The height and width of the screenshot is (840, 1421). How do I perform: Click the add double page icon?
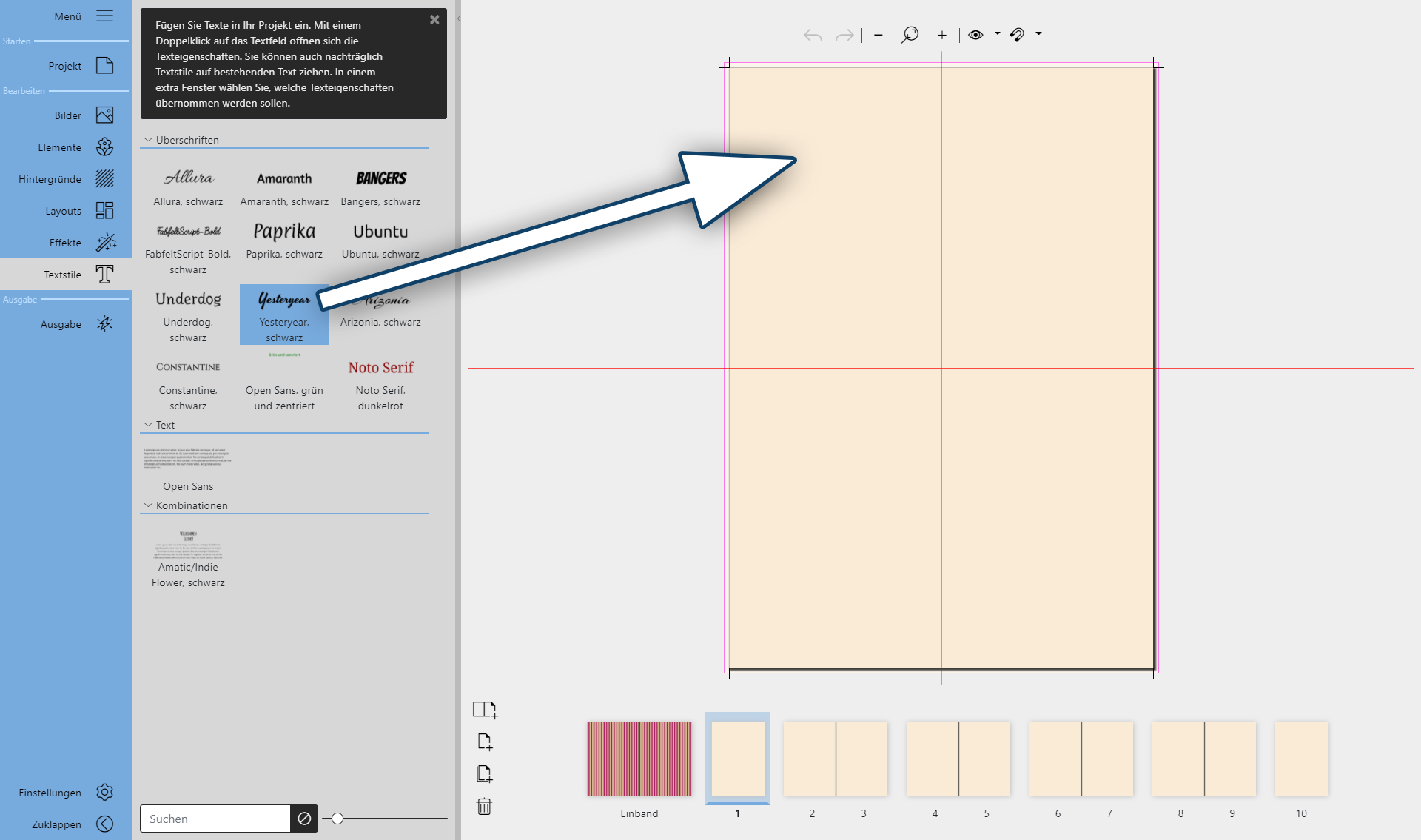pos(485,710)
